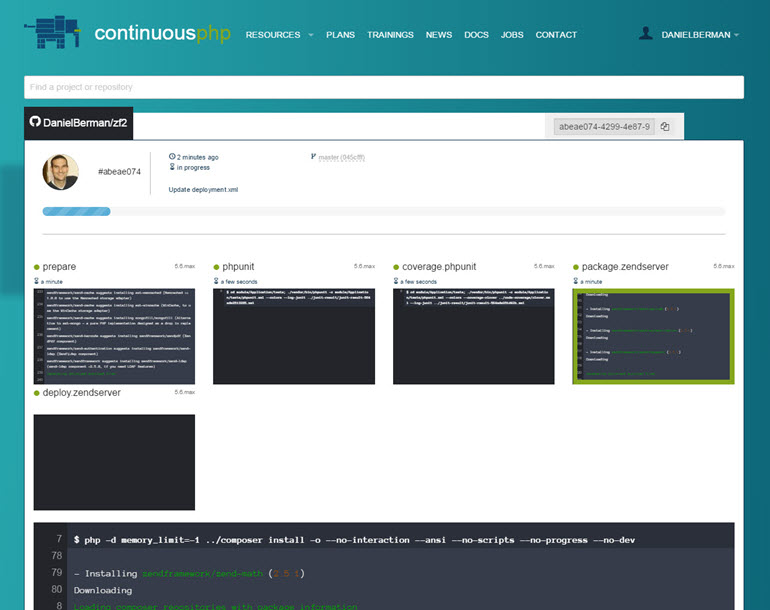Image resolution: width=770 pixels, height=610 pixels.
Task: Click the GitHub icon beside DanielBerman/zf2
Action: (35, 123)
